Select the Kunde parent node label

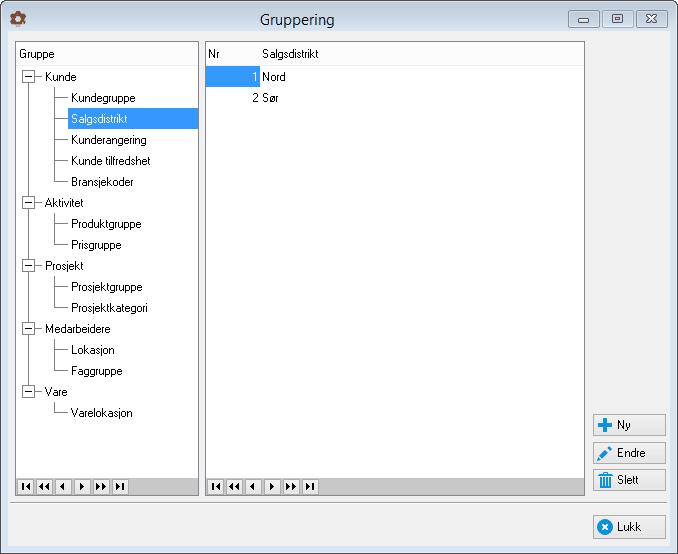pos(61,77)
